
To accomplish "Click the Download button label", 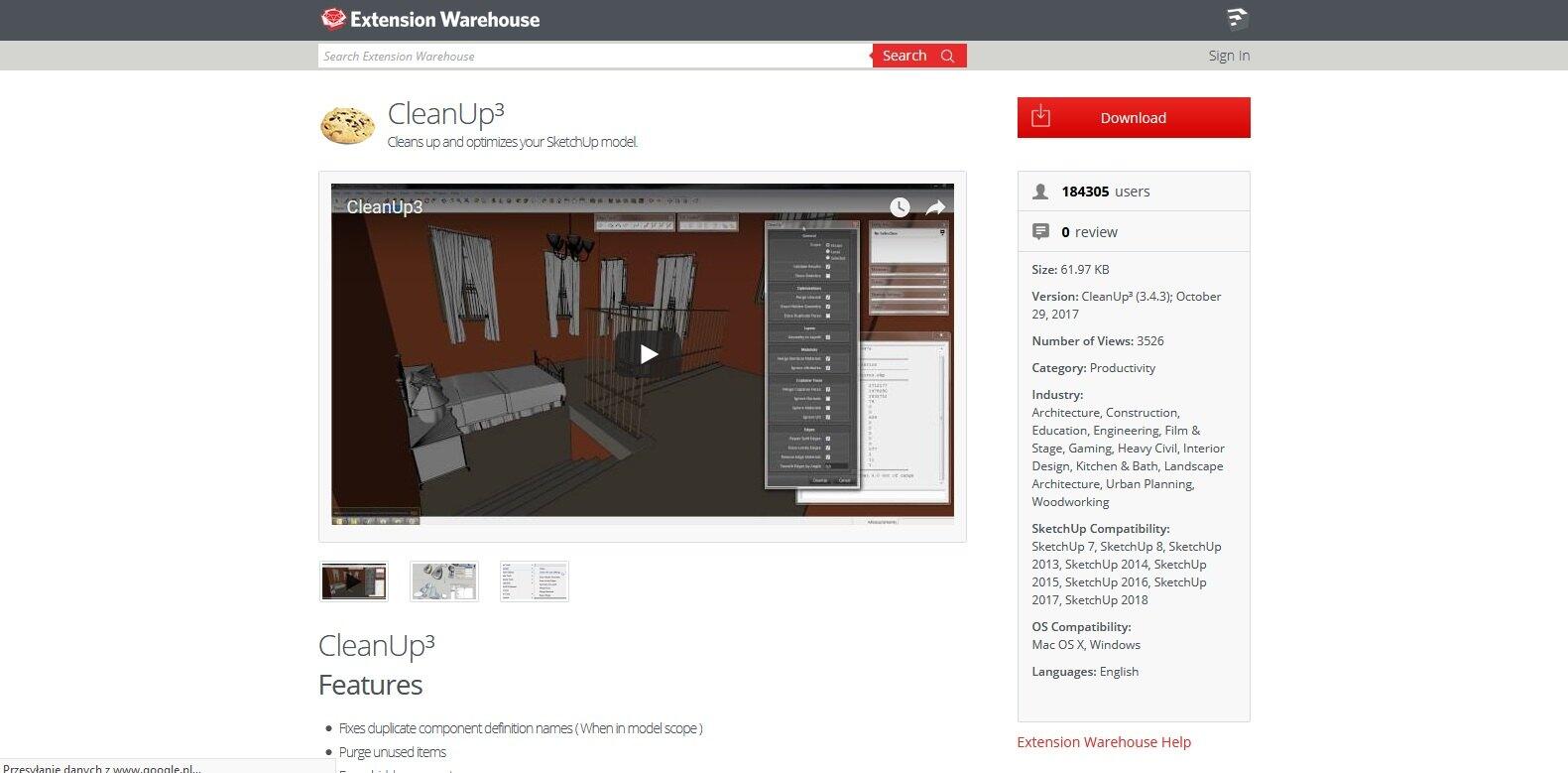I will (1133, 118).
